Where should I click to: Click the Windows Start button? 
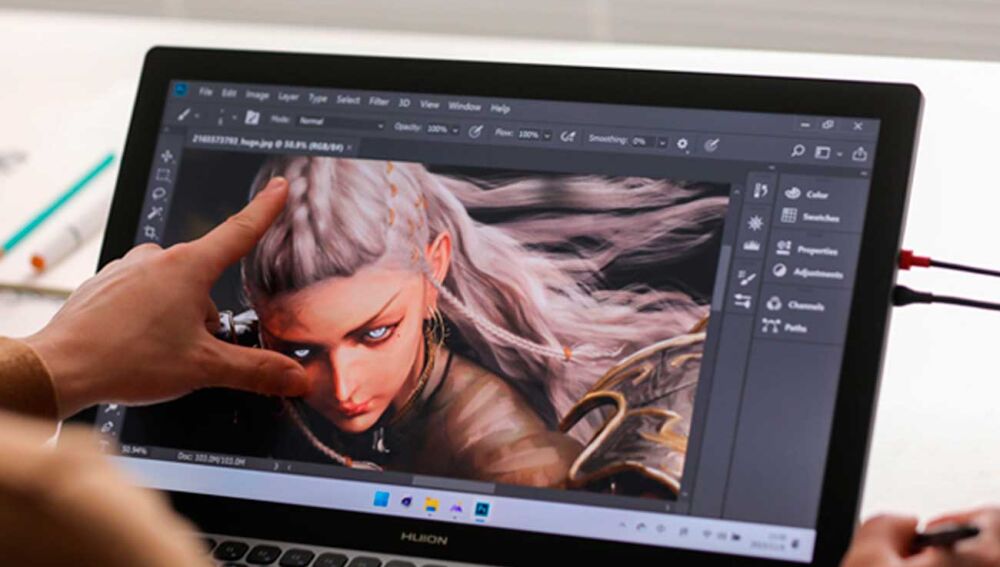(x=381, y=499)
